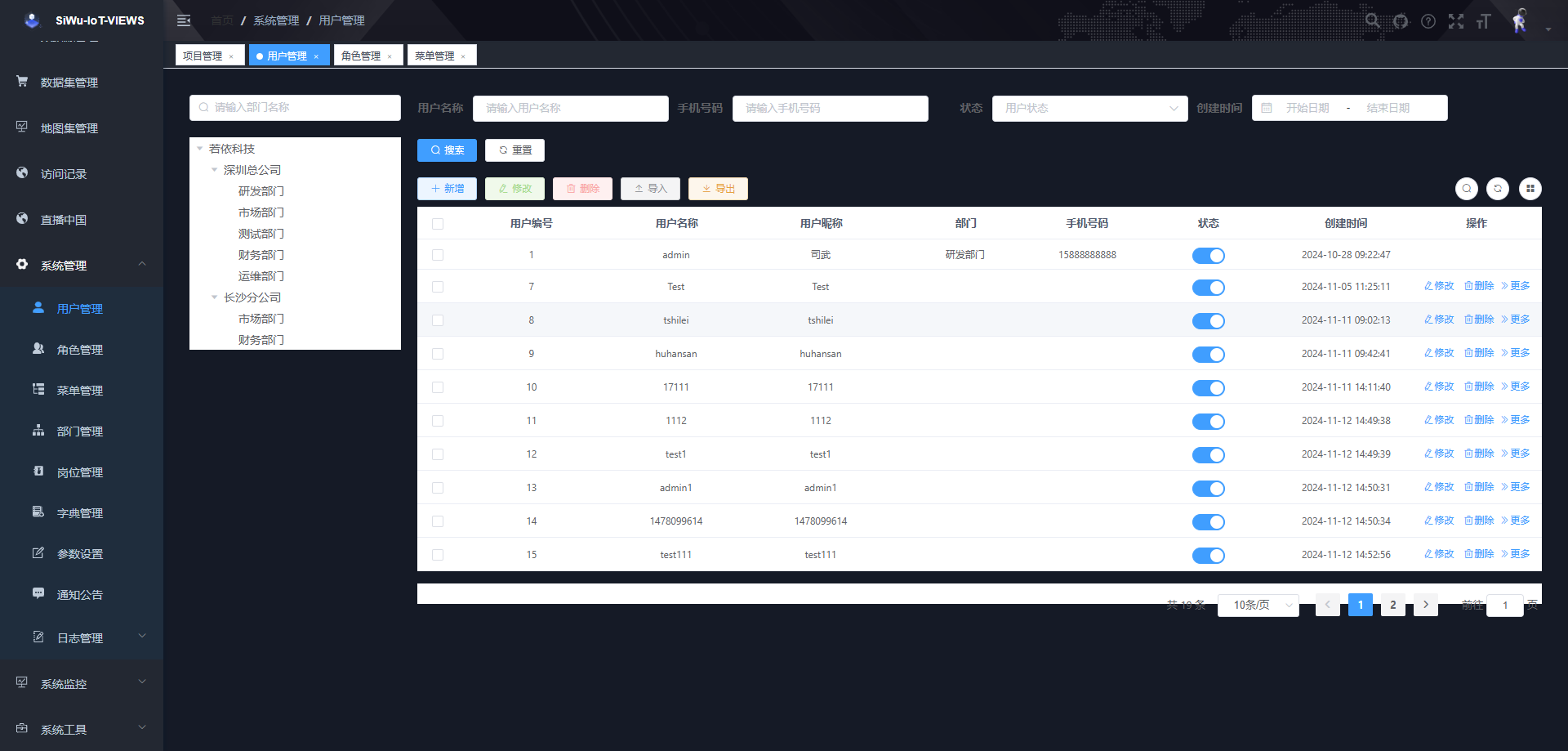Open the 用户状态 status dropdown

pyautogui.click(x=1089, y=108)
